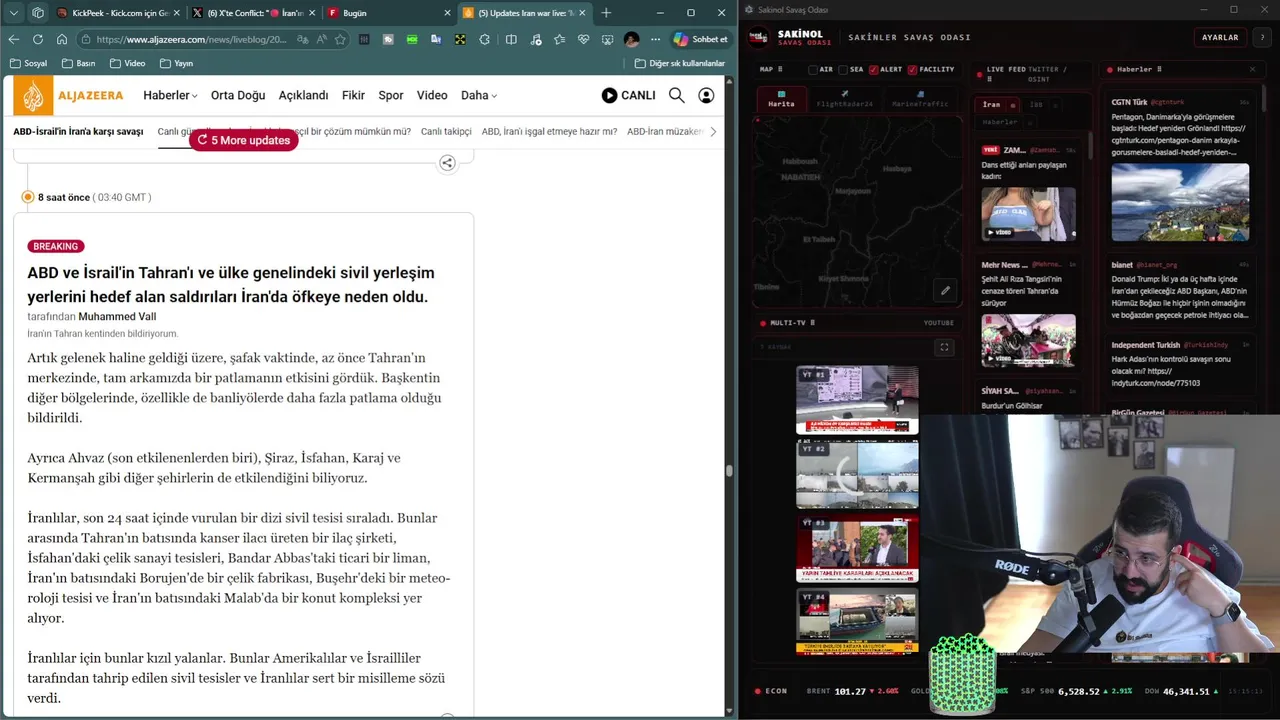Open the Fikir section

pos(353,95)
